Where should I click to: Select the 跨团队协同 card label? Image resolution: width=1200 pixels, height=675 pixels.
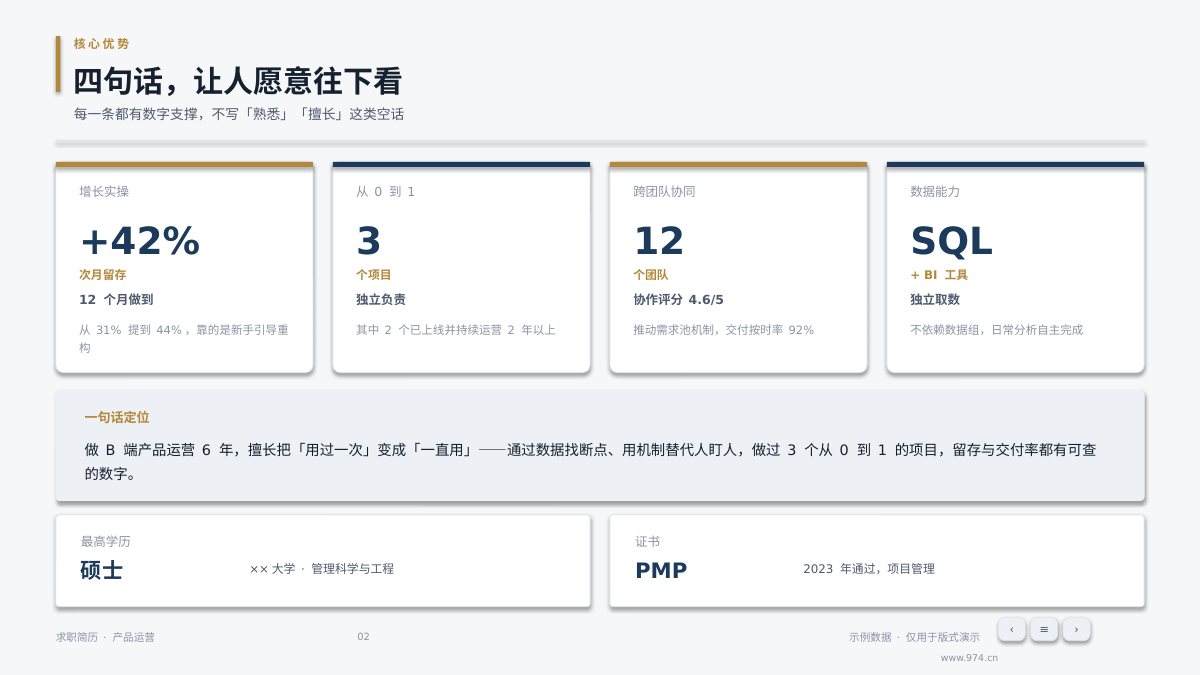pos(664,191)
